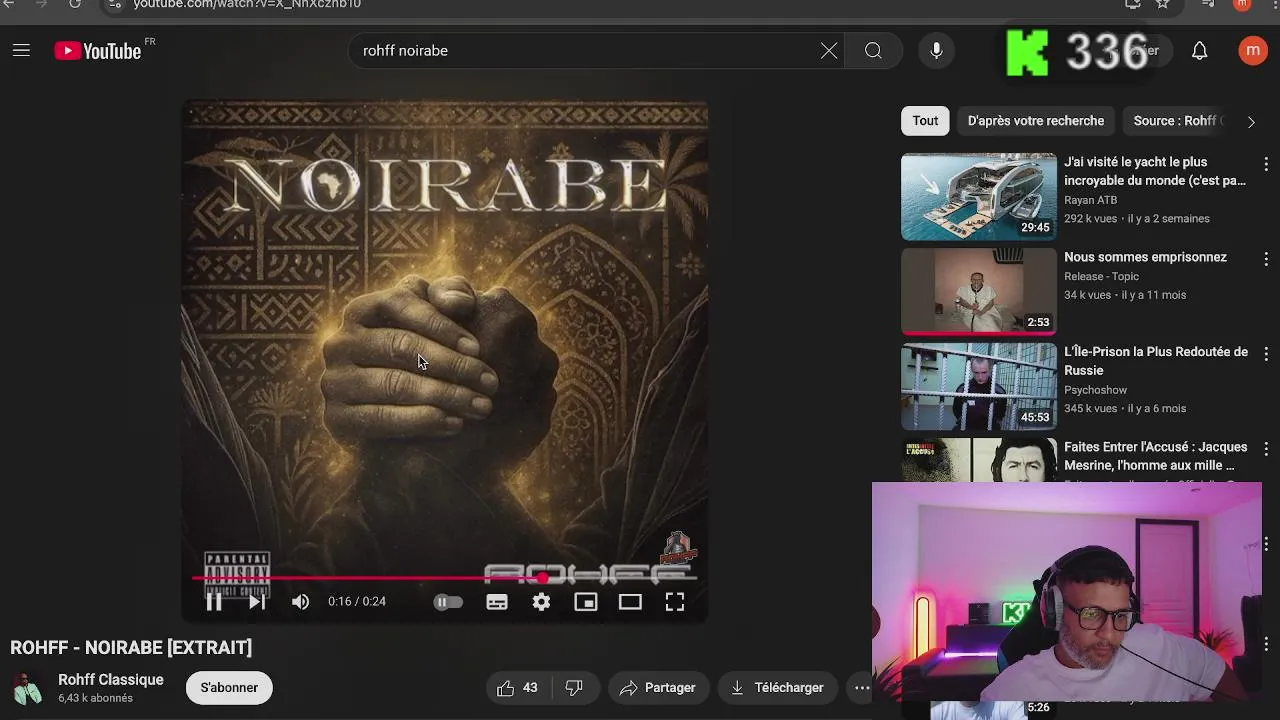Skip to next video
This screenshot has width=1280, height=720.
point(257,601)
